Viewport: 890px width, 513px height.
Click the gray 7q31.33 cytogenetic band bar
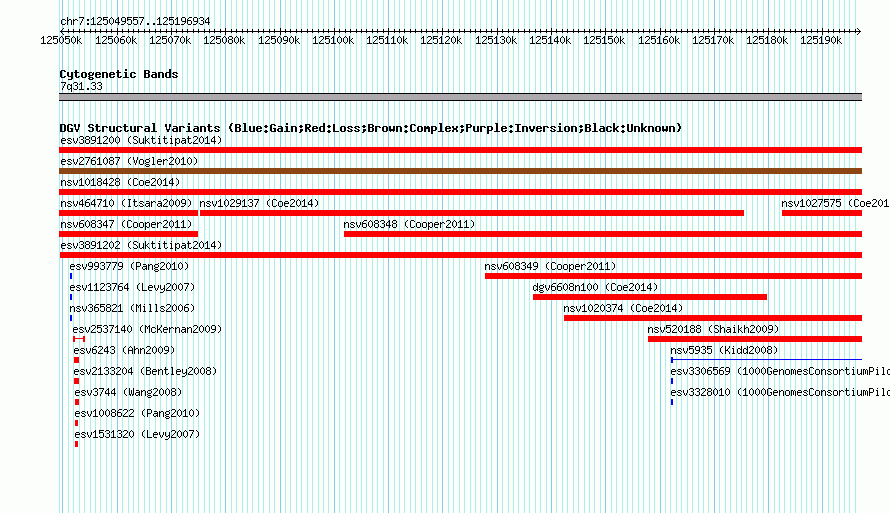(460, 97)
